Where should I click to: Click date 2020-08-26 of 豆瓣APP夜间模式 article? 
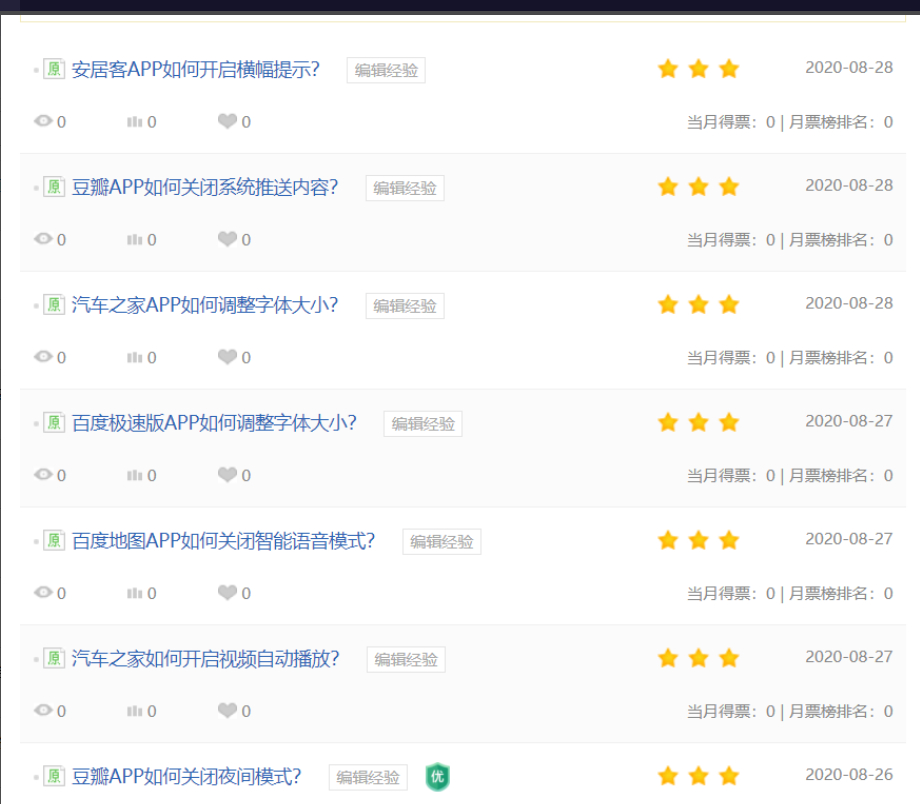pyautogui.click(x=849, y=775)
